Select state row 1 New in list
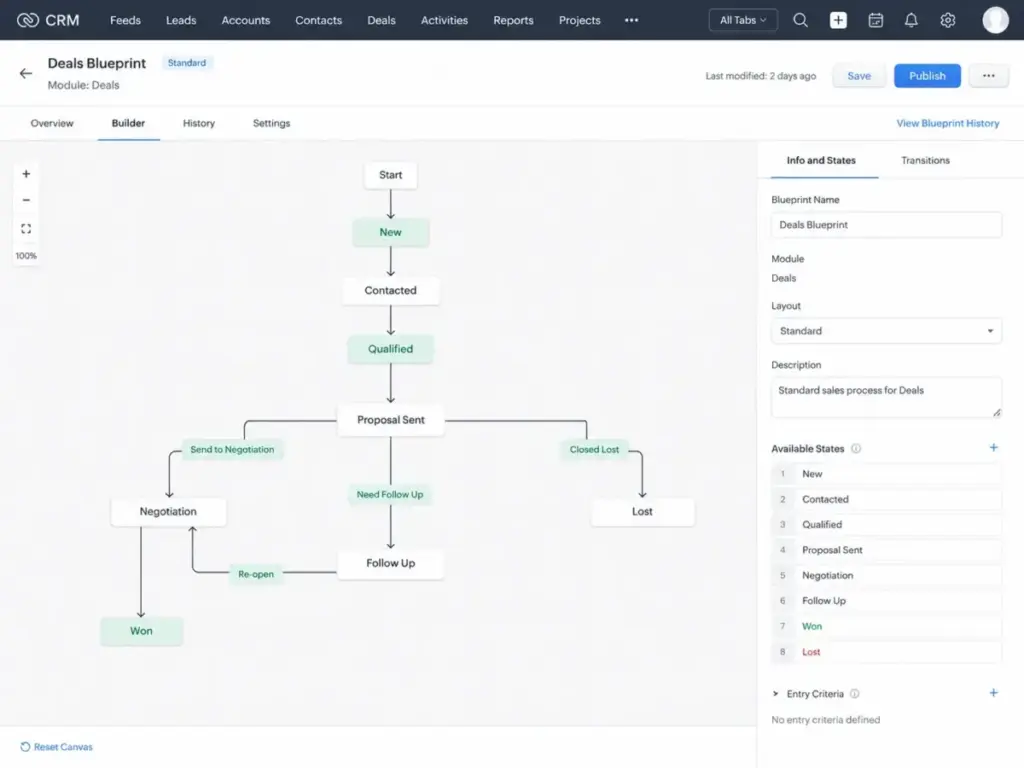Viewport: 1024px width, 768px height. click(886, 473)
